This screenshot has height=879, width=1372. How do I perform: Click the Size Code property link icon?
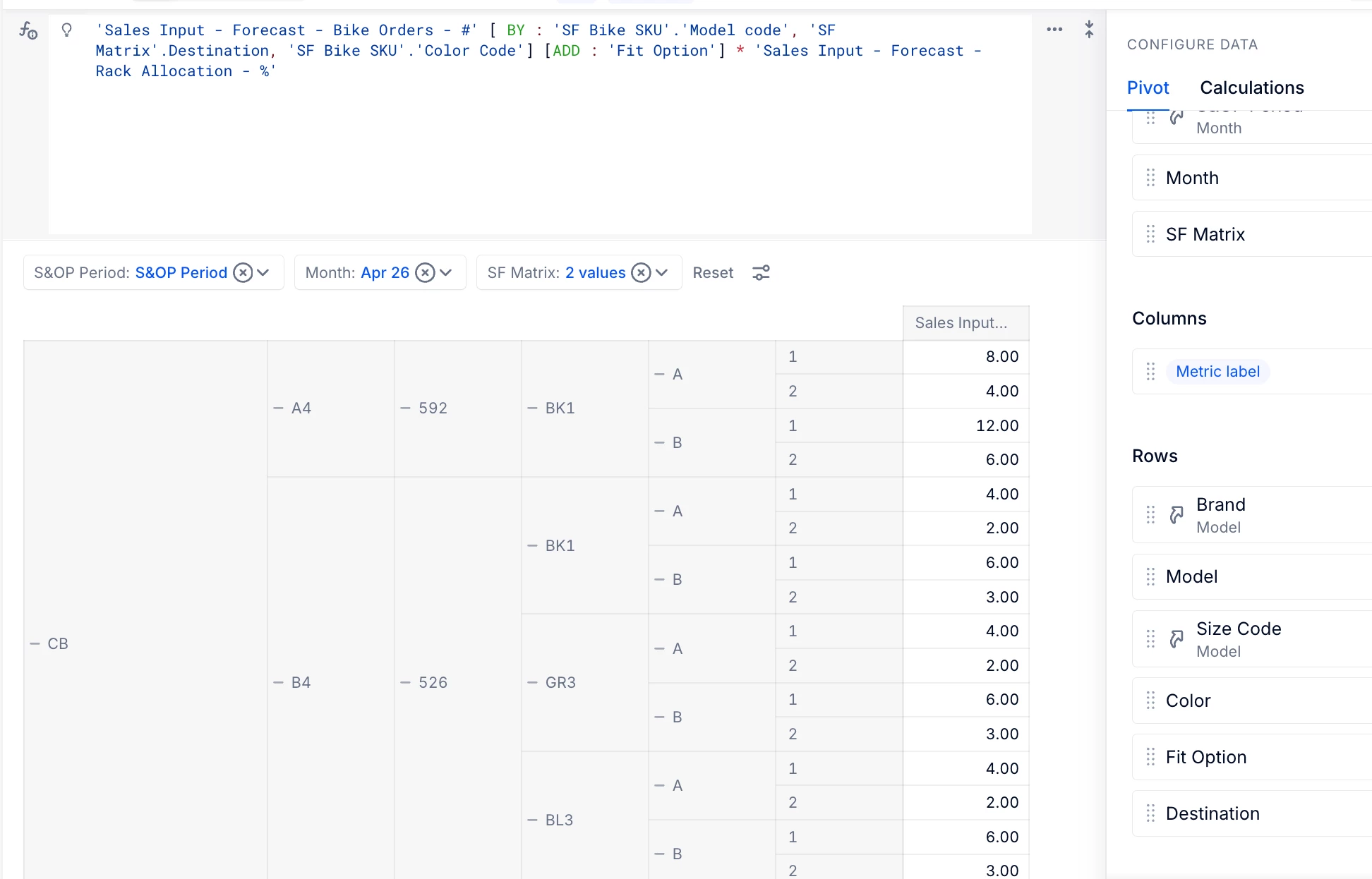coord(1177,639)
